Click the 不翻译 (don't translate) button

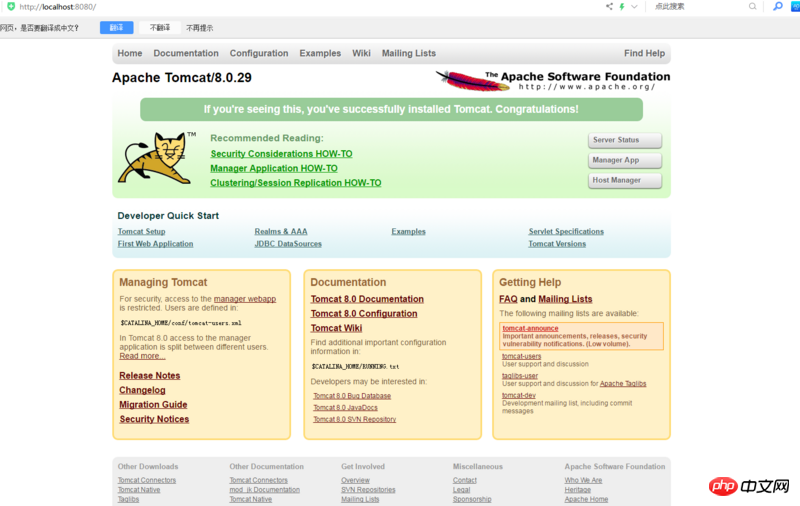click(x=160, y=28)
